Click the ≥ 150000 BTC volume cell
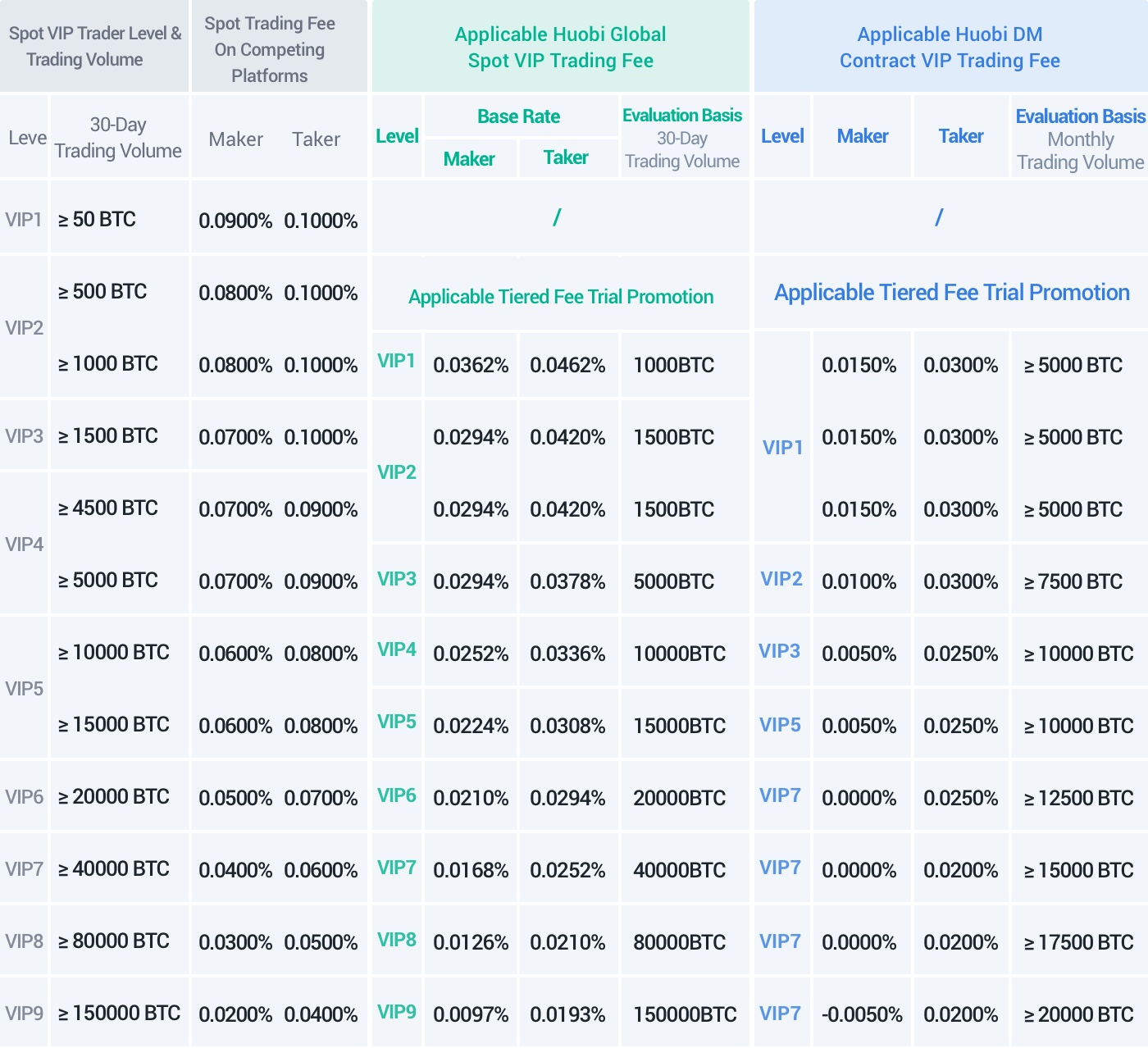 tap(119, 1014)
